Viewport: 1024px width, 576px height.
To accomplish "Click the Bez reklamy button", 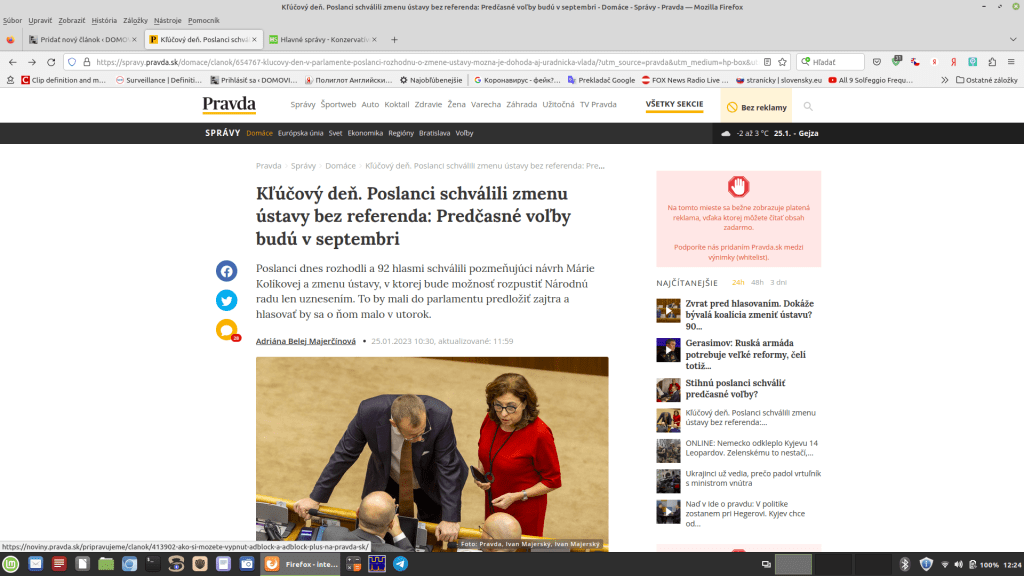I will coord(756,107).
